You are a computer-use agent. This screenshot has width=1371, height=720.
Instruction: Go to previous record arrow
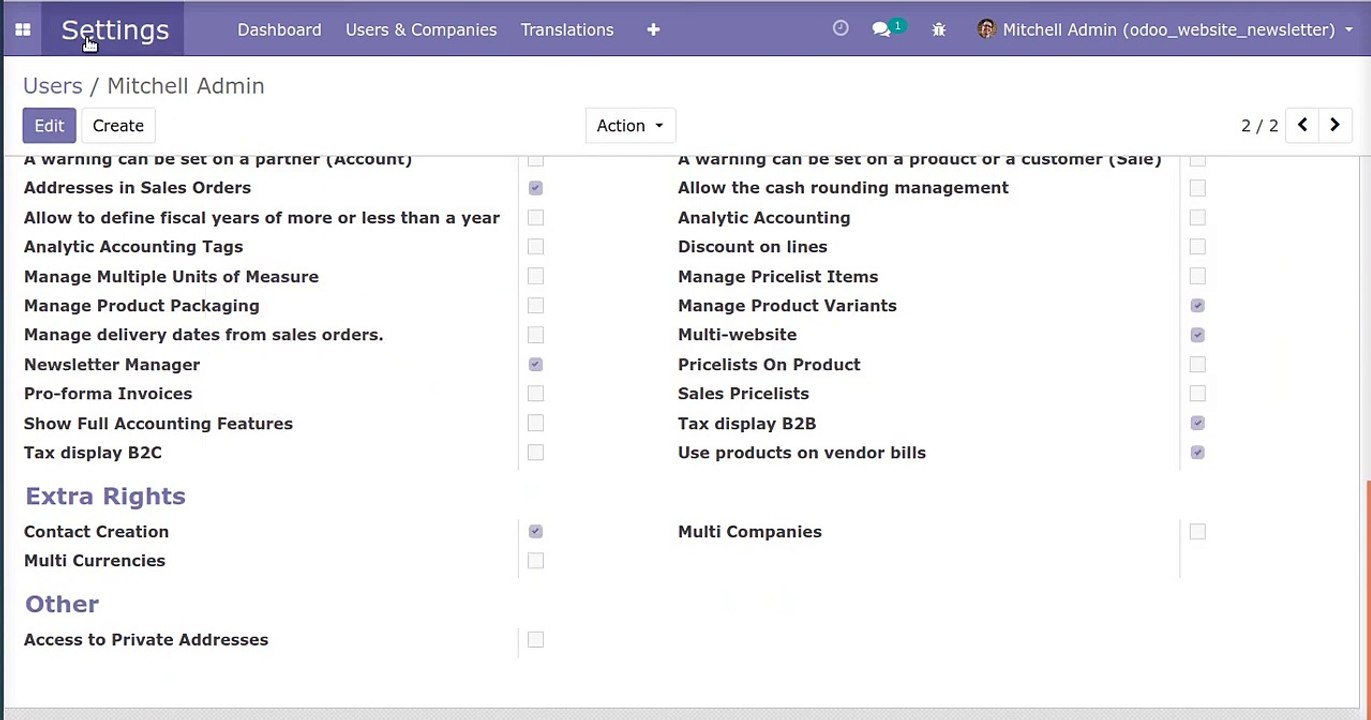1302,125
